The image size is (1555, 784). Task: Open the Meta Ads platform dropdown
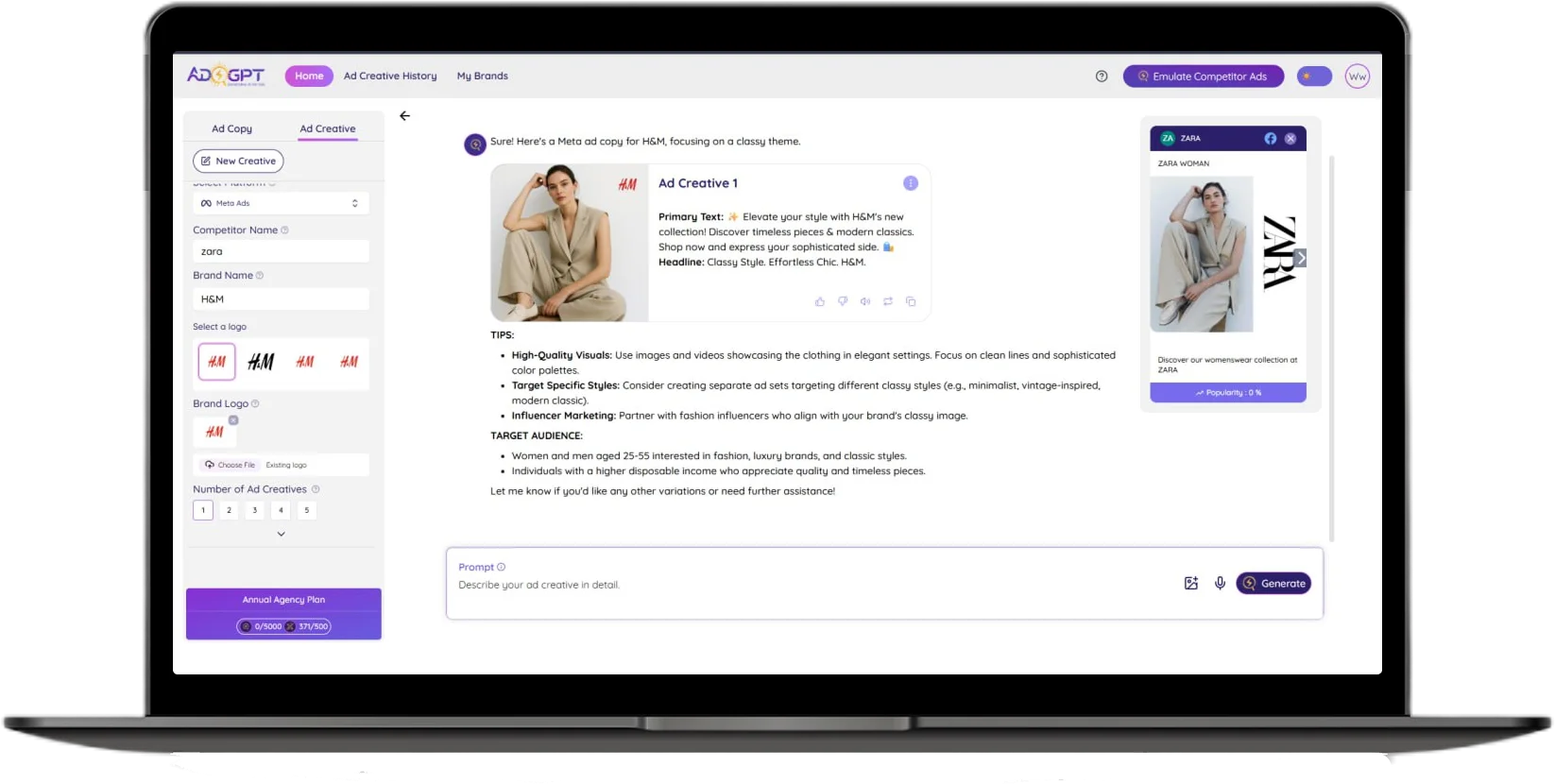pyautogui.click(x=281, y=203)
